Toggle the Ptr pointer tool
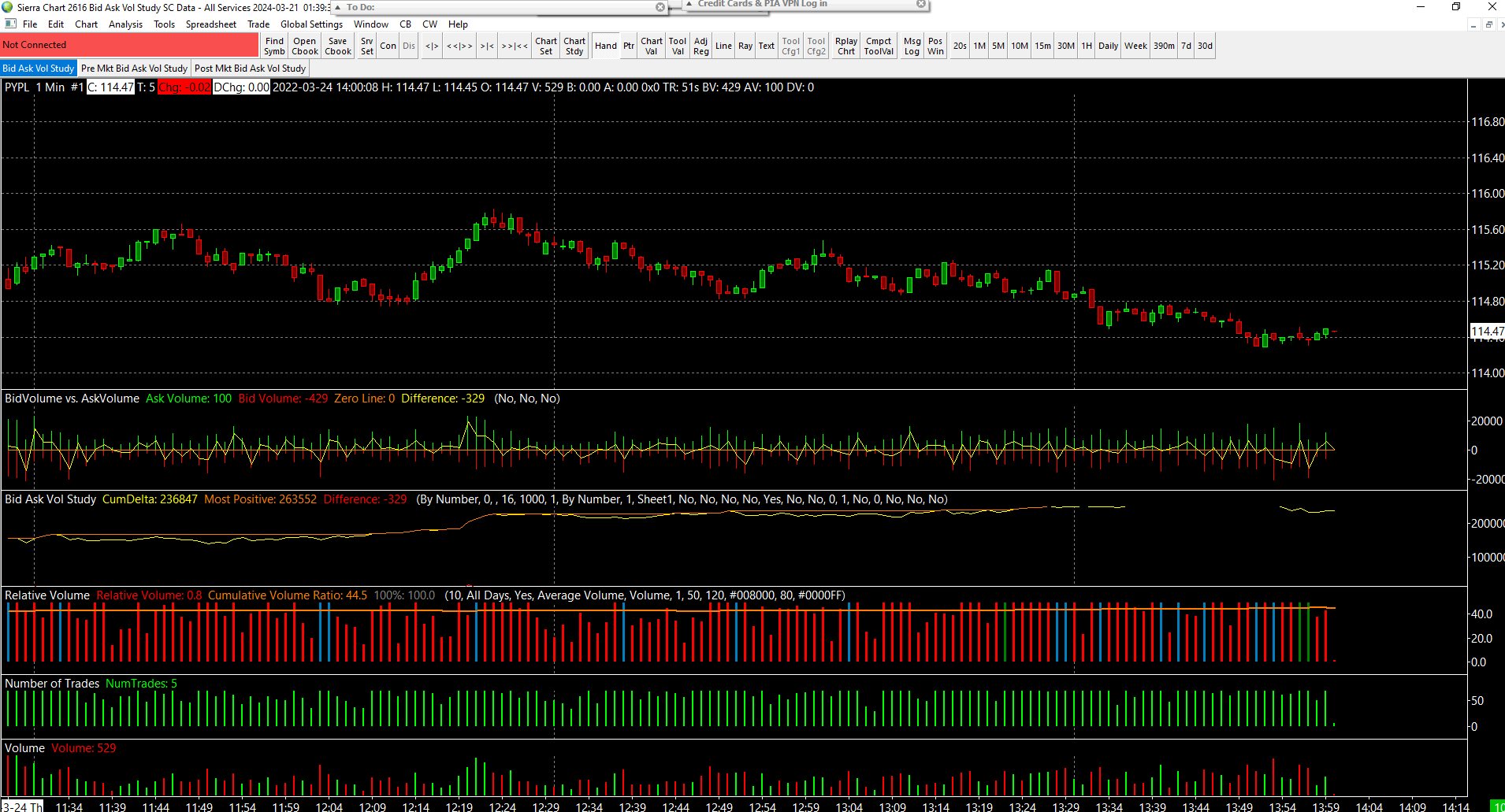This screenshot has height=812, width=1505. click(x=629, y=46)
